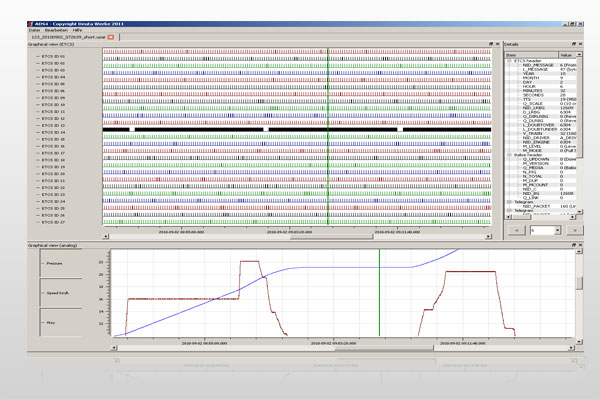Click the Item column header in Details
This screenshot has height=400, width=600.
pos(532,55)
